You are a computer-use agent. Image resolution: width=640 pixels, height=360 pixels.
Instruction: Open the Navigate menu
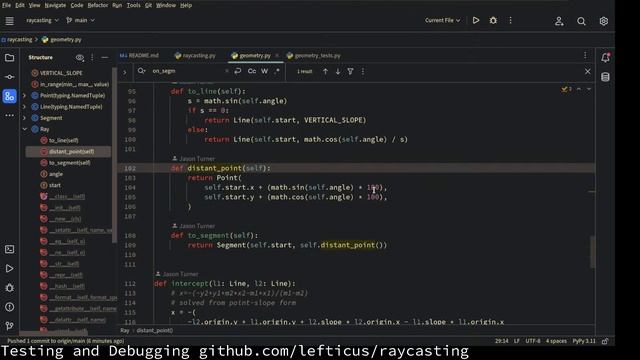(x=55, y=5)
